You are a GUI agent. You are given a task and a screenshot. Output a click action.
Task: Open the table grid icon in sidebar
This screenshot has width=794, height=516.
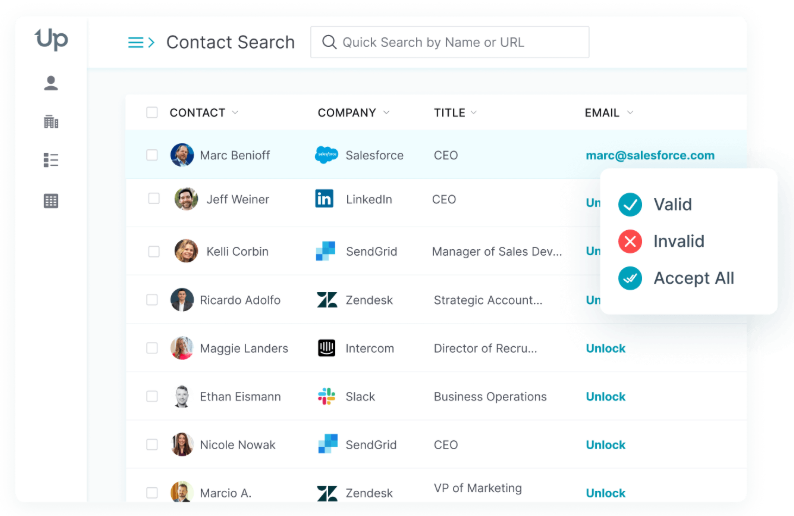point(51,201)
